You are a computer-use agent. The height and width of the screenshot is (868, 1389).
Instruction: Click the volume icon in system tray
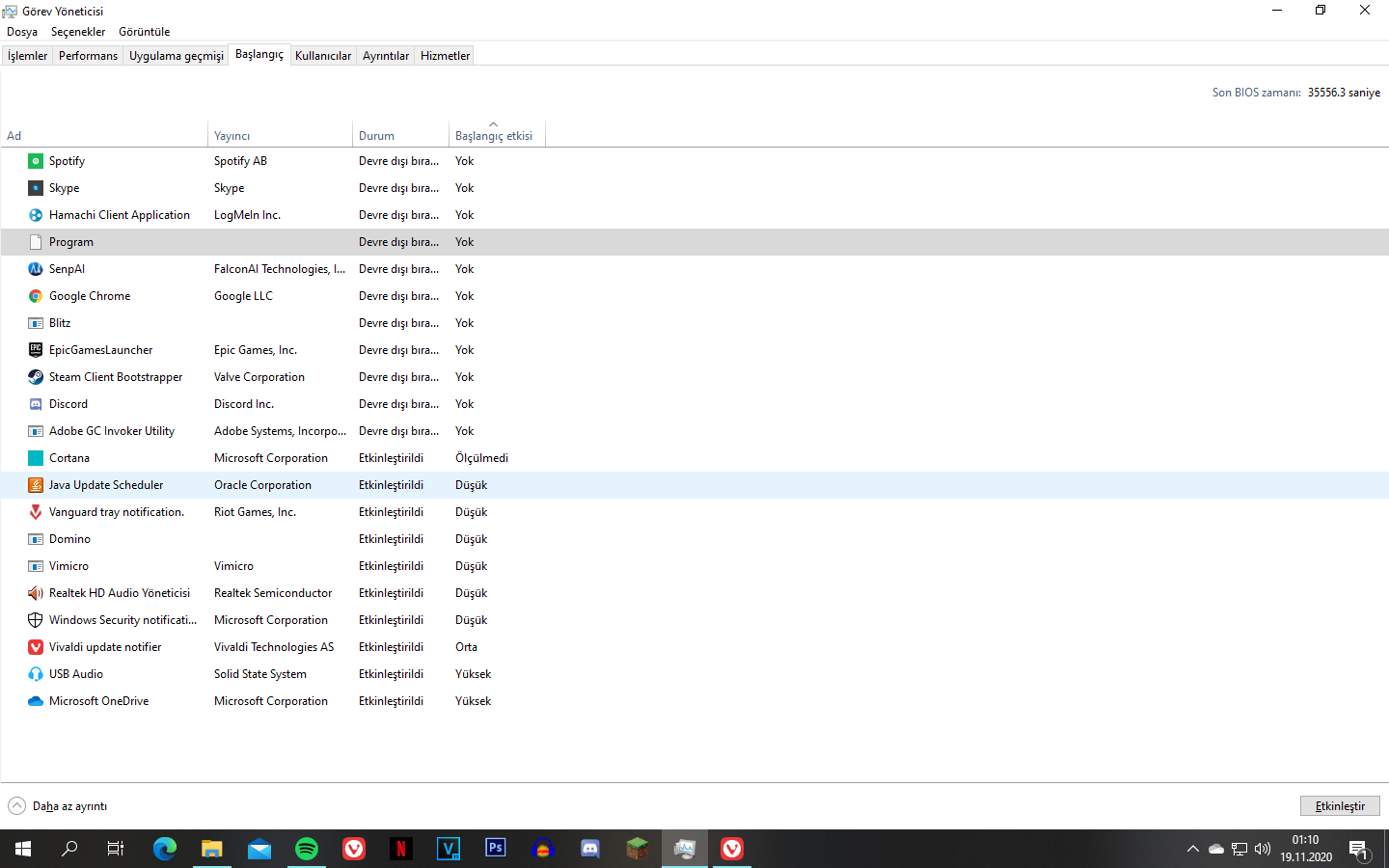(x=1263, y=849)
